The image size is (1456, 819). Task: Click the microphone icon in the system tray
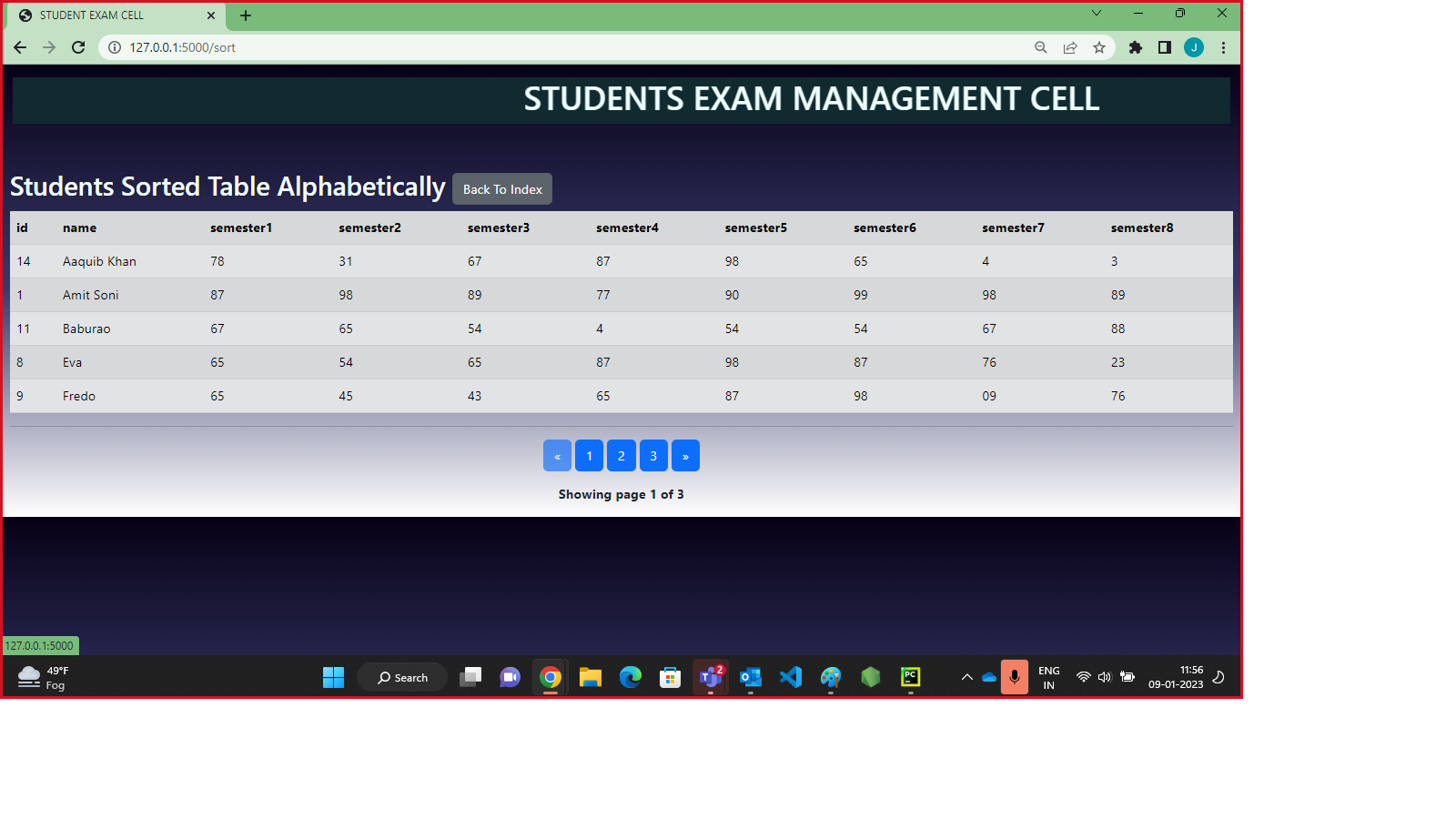tap(1014, 677)
